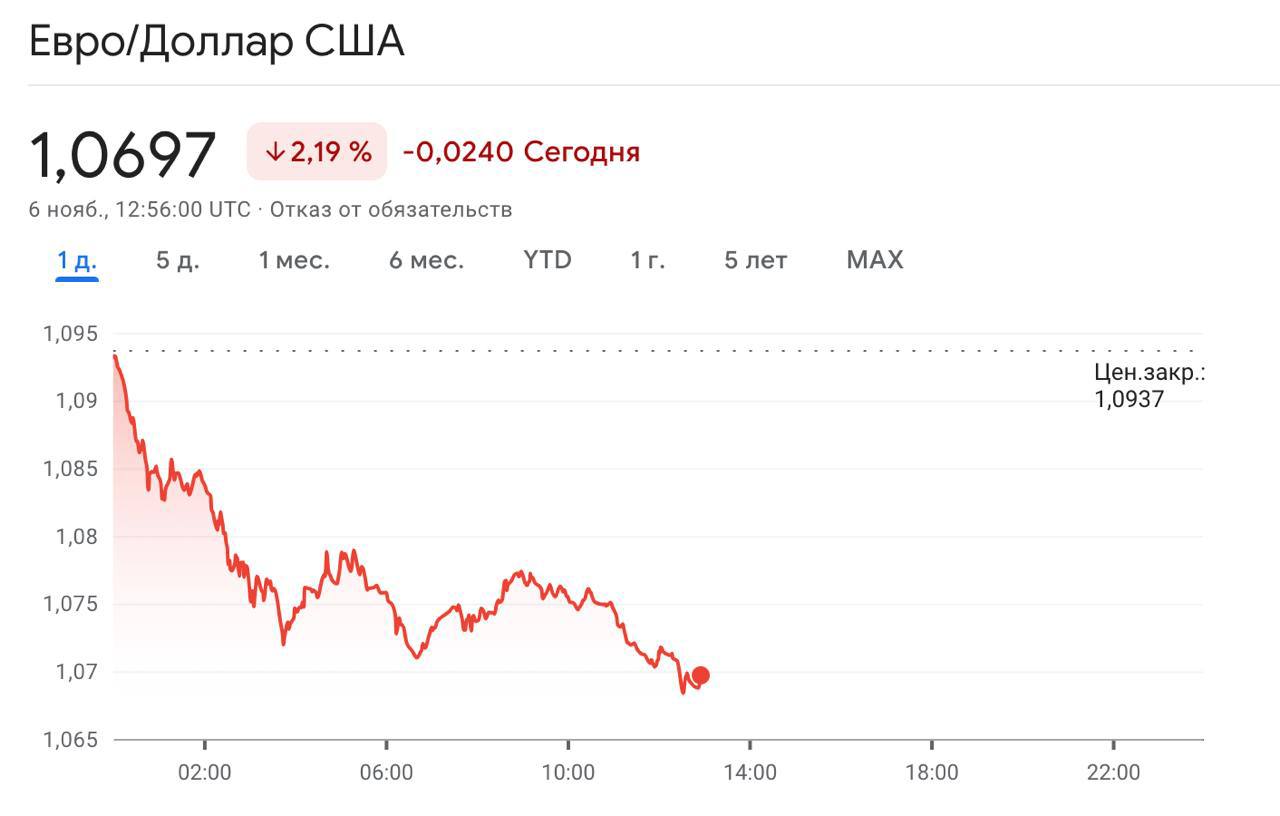Click the 22:00 time axis label
Viewport: 1280px width, 816px height.
click(1113, 772)
